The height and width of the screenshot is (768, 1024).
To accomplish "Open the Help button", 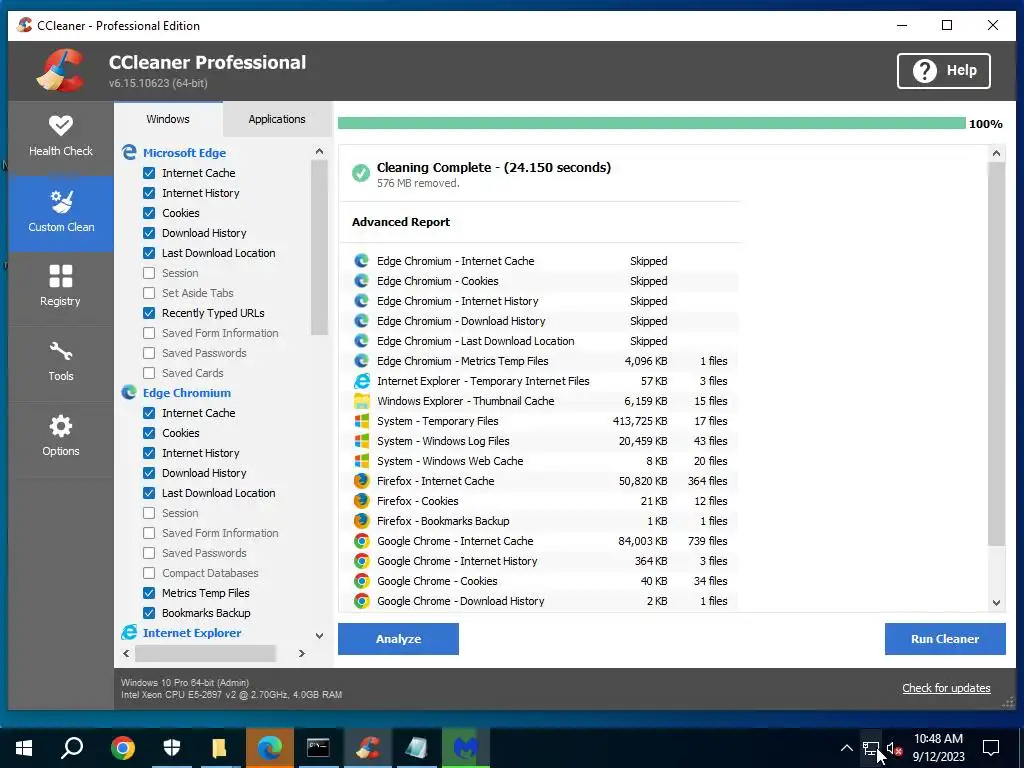I will [x=944, y=71].
